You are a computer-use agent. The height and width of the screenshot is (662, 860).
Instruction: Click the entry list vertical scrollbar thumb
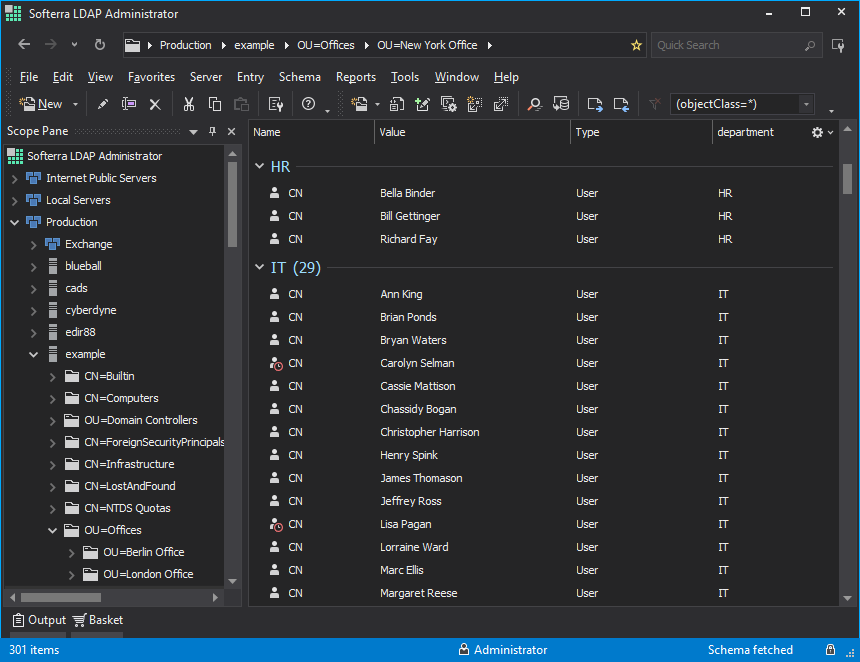[x=847, y=179]
